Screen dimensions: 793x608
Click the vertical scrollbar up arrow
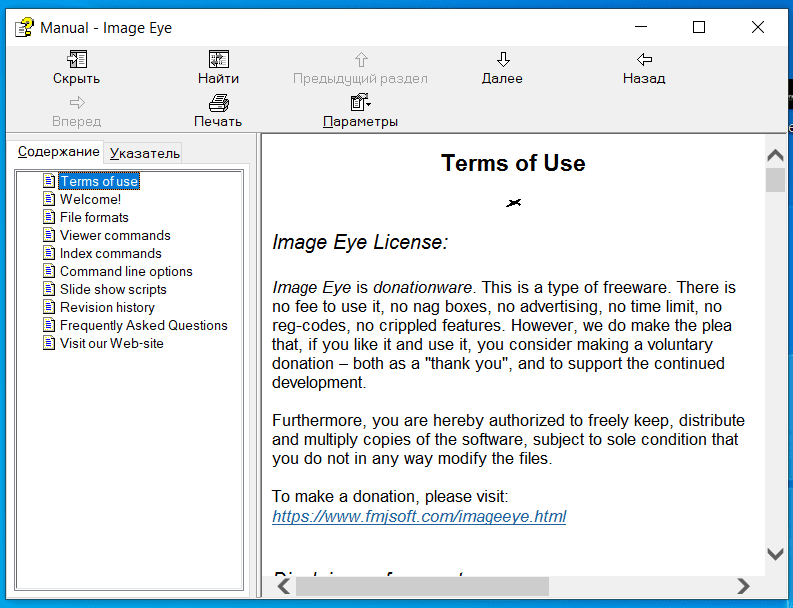click(x=775, y=155)
